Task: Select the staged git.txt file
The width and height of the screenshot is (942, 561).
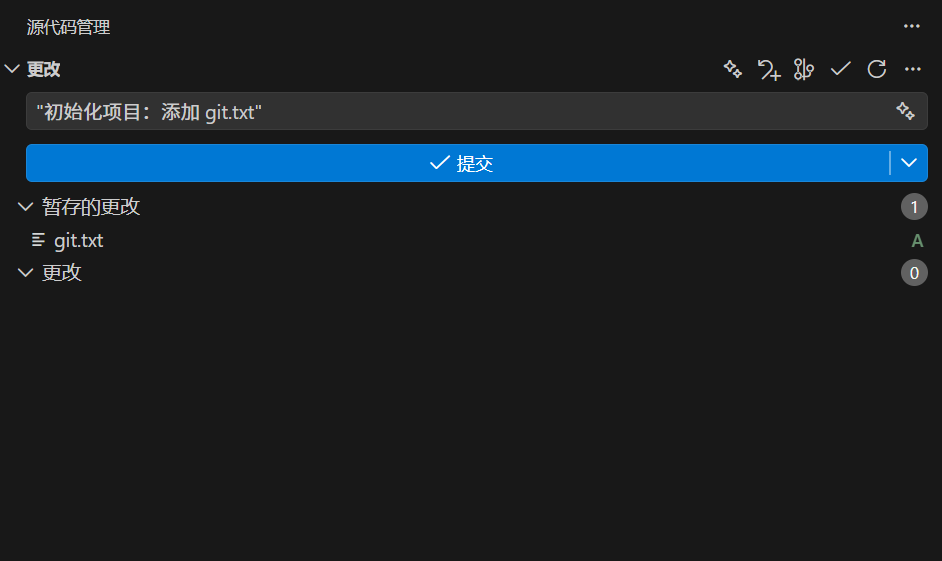Action: [x=79, y=240]
